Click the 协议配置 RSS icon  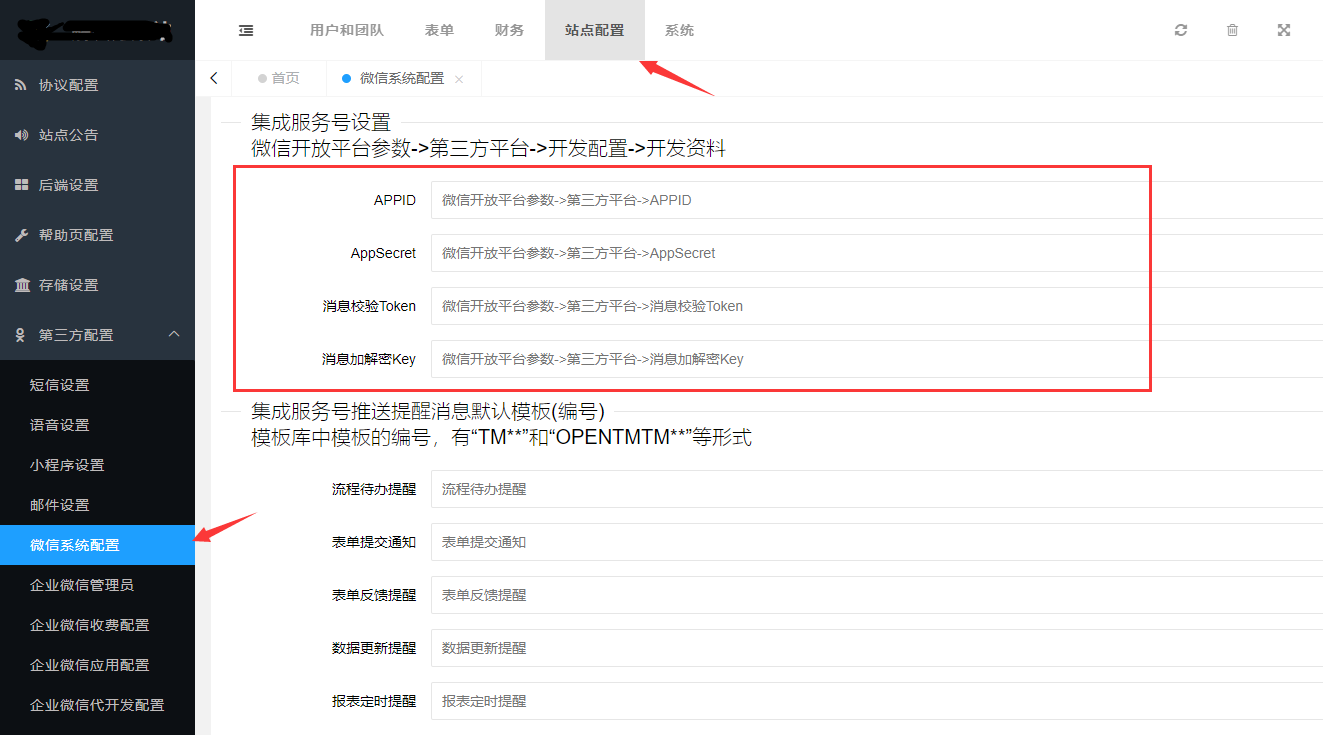tap(21, 86)
